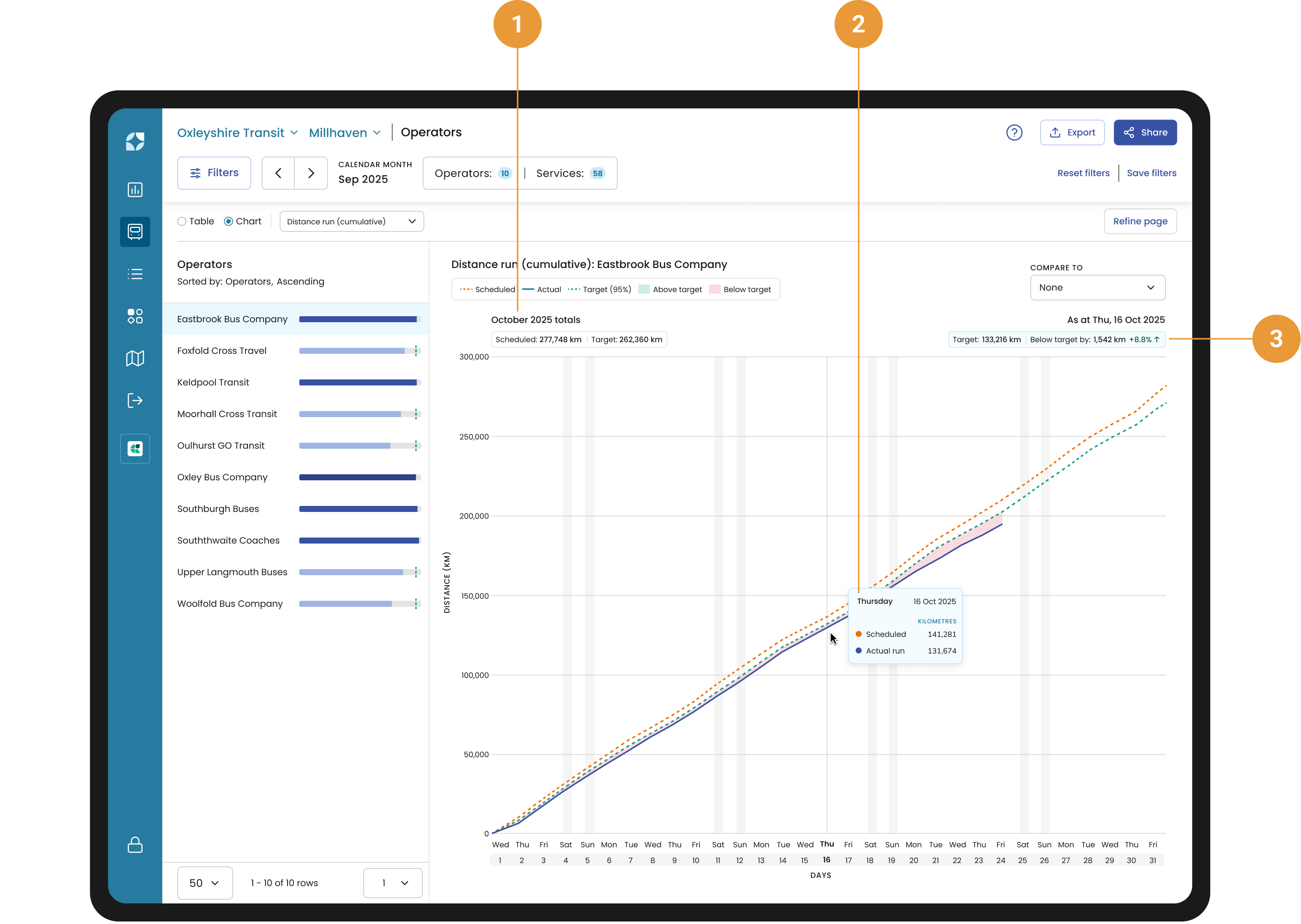Click the lock icon in sidebar
Viewport: 1301px width, 924px height.
[x=135, y=844]
